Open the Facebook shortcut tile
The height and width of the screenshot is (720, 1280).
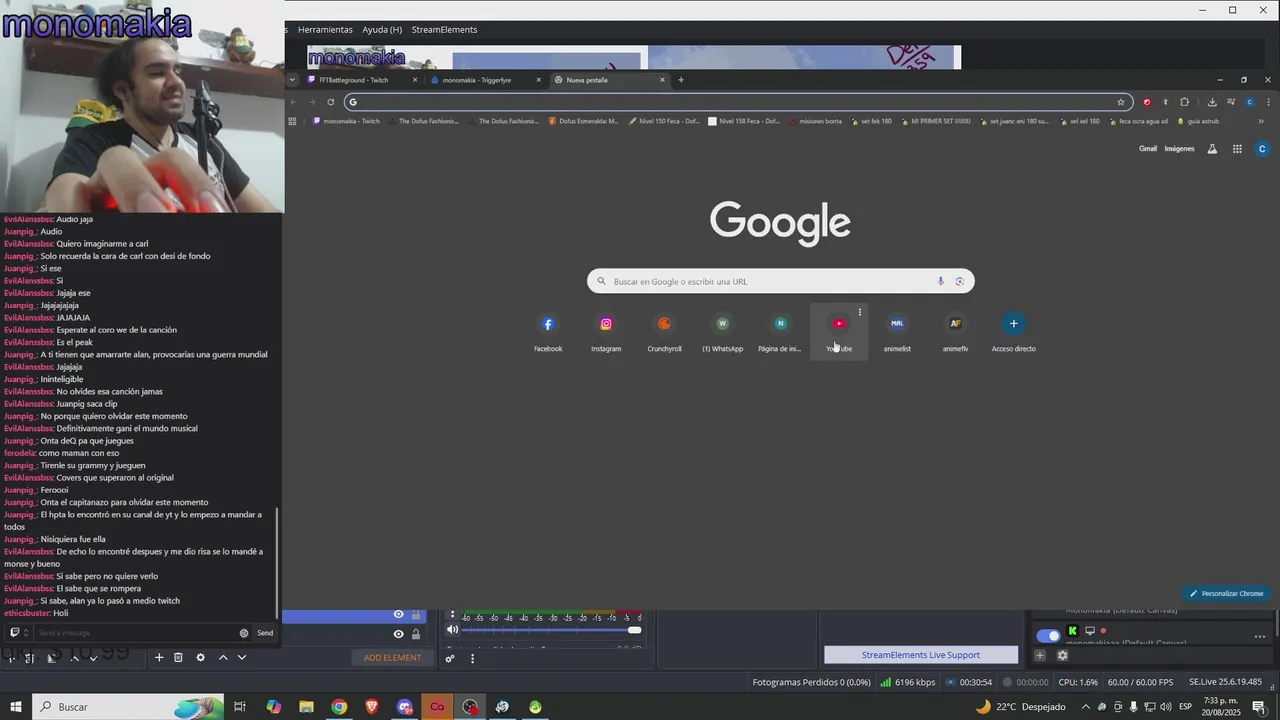[548, 332]
